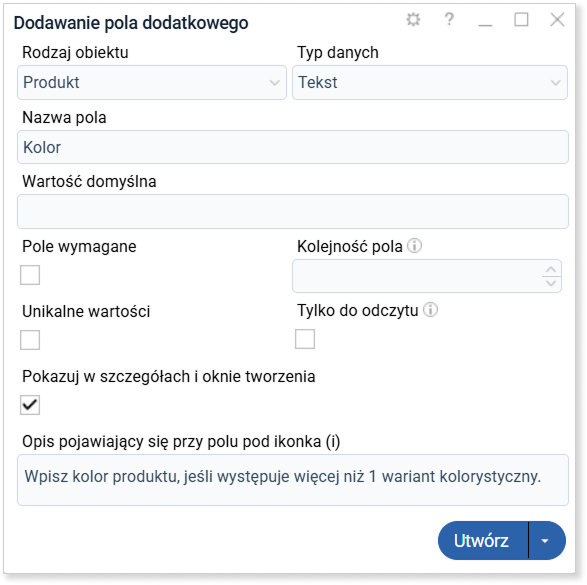
Task: Open the Rodzaj obiektu dropdown showing Produkt
Action: coord(152,82)
